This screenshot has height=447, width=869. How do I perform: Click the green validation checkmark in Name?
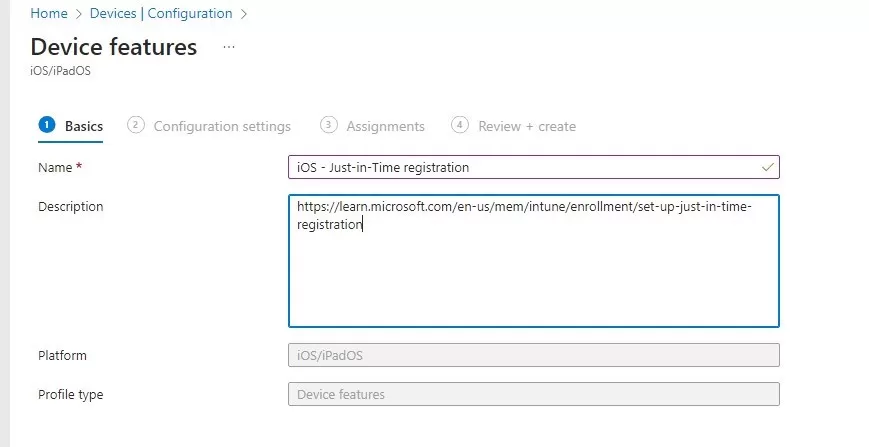767,167
